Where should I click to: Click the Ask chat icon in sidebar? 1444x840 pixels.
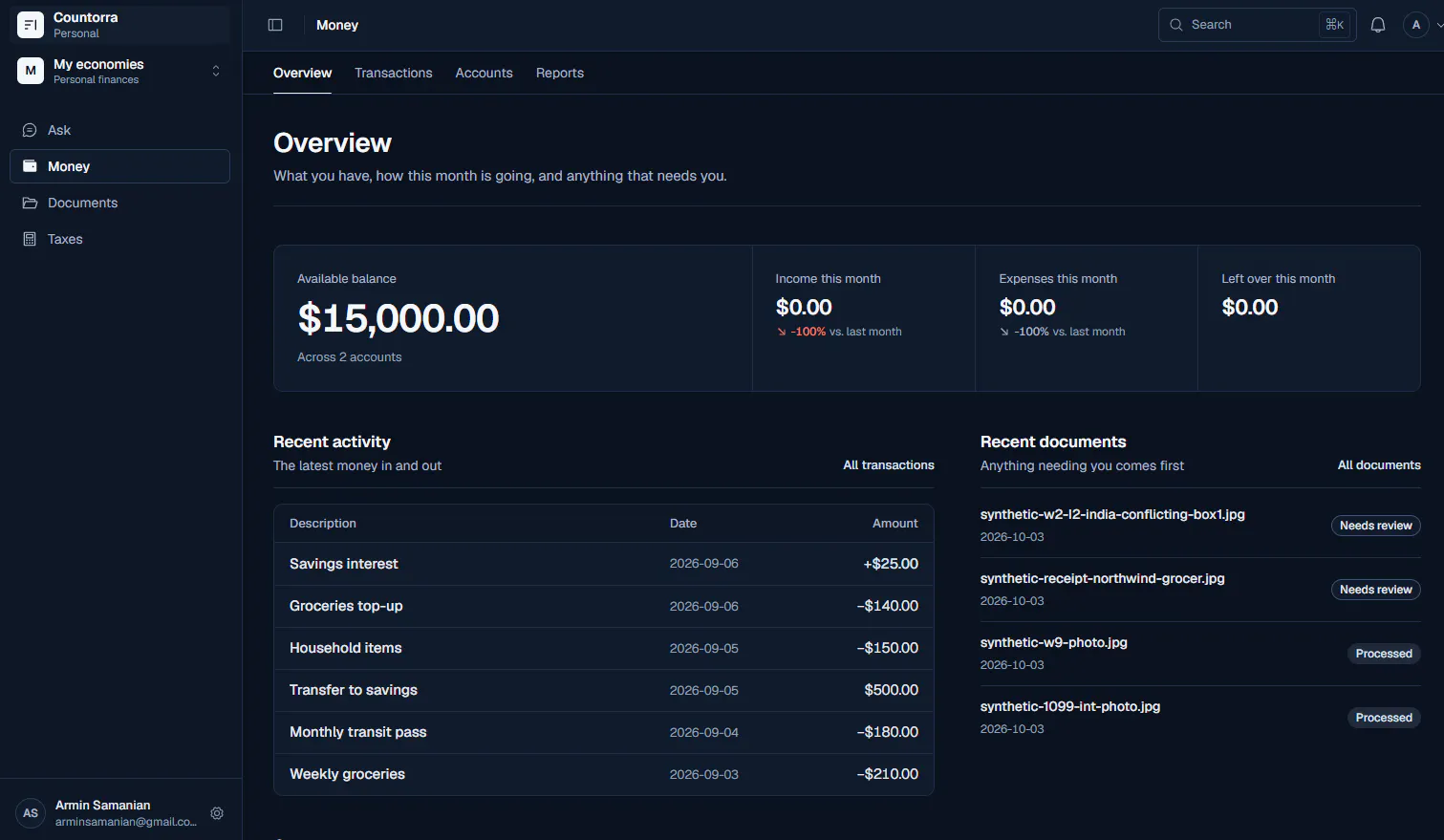click(30, 130)
